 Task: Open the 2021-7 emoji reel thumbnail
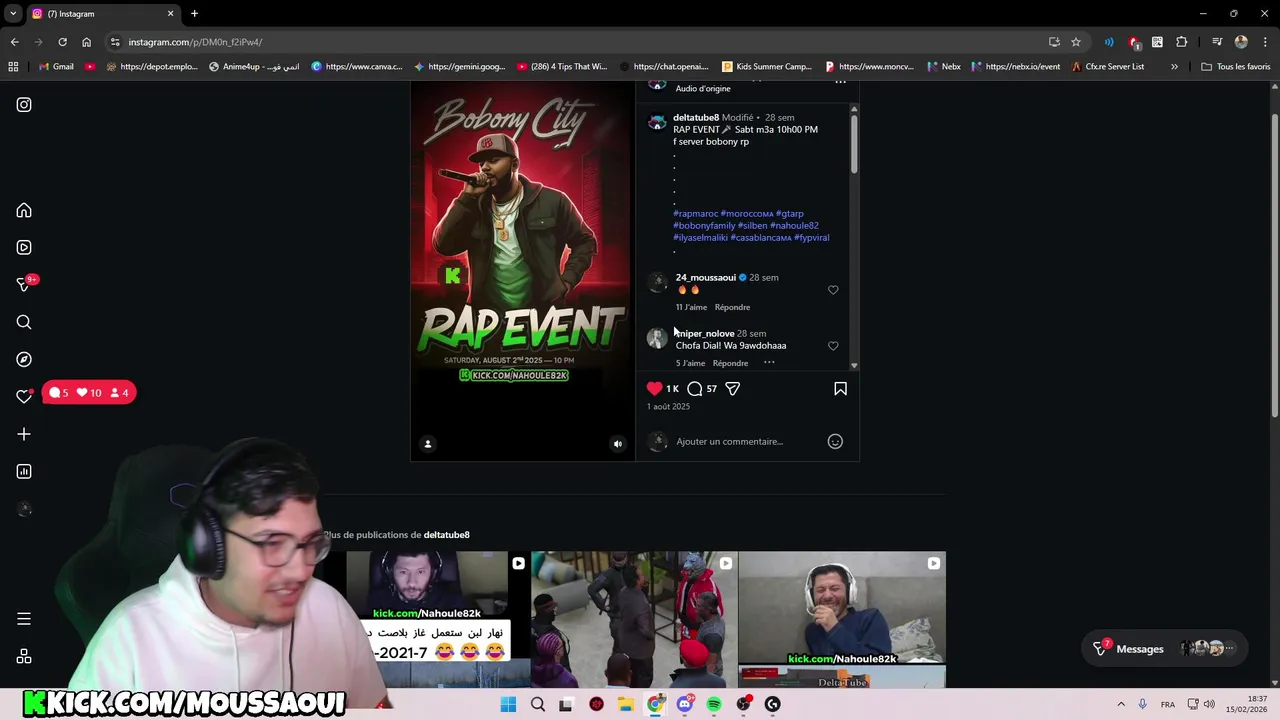coord(427,619)
